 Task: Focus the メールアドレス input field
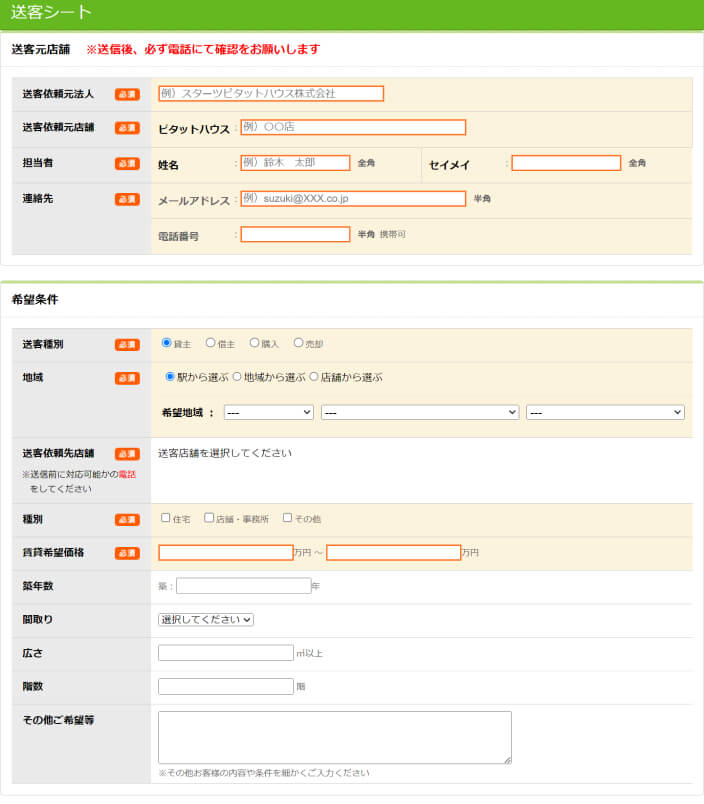[x=353, y=198]
